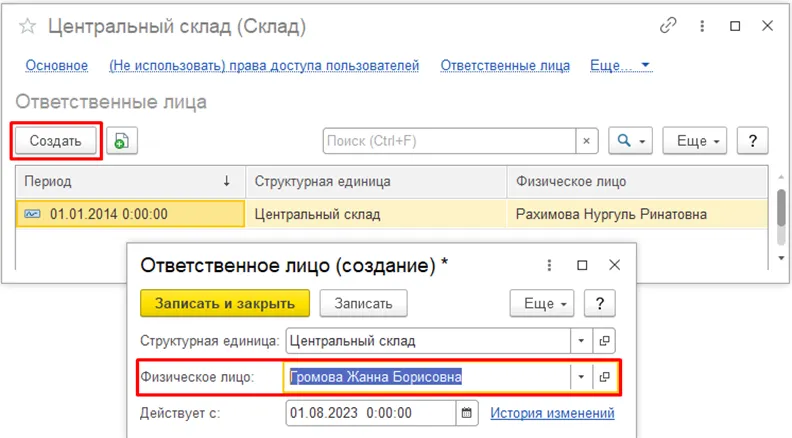Open Еще dropdown in the creation dialog
This screenshot has height=438, width=792.
(x=542, y=303)
